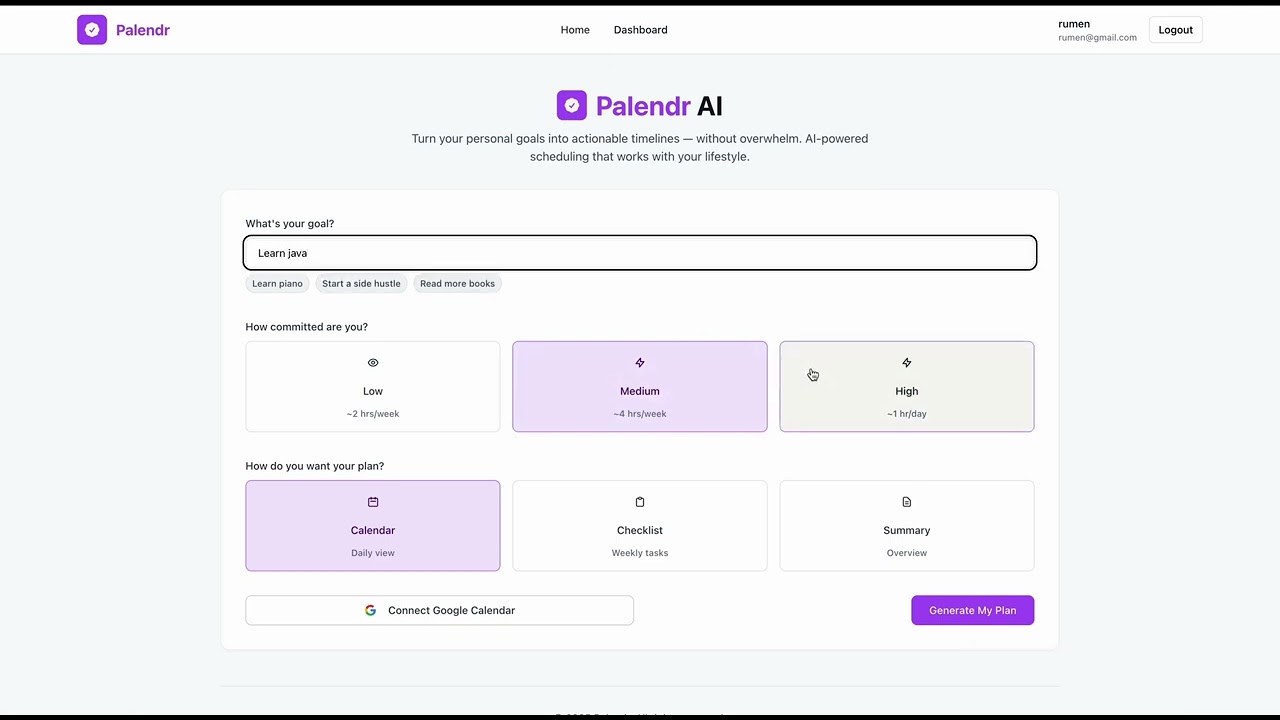1280x720 pixels.
Task: Open the Home nav item
Action: 575,30
